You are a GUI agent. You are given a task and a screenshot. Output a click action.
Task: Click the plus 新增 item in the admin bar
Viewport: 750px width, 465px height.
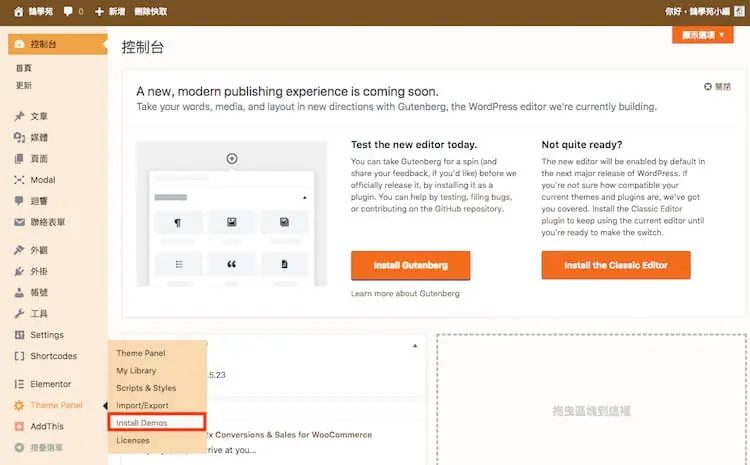110,11
